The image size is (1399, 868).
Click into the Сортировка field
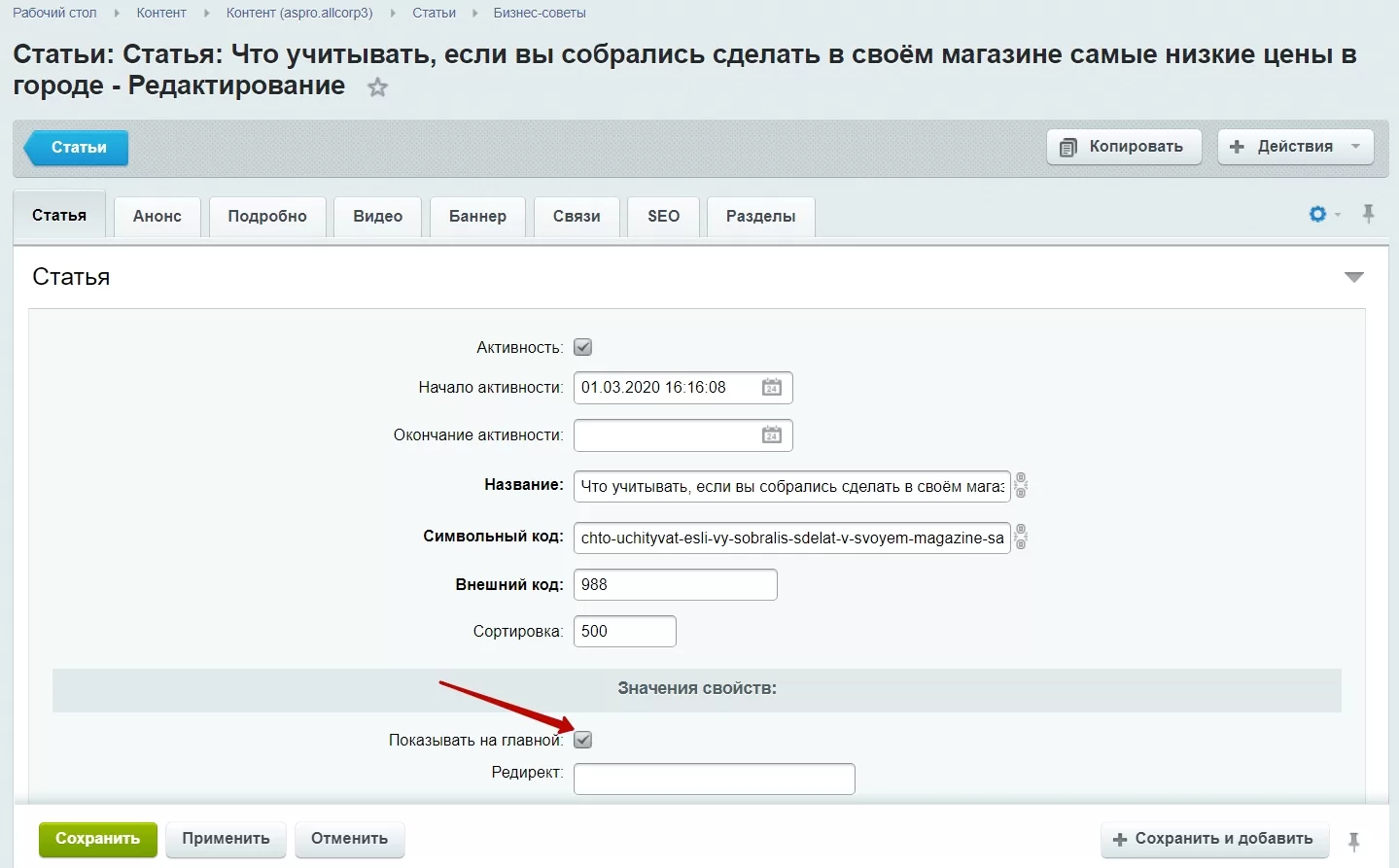(x=625, y=631)
